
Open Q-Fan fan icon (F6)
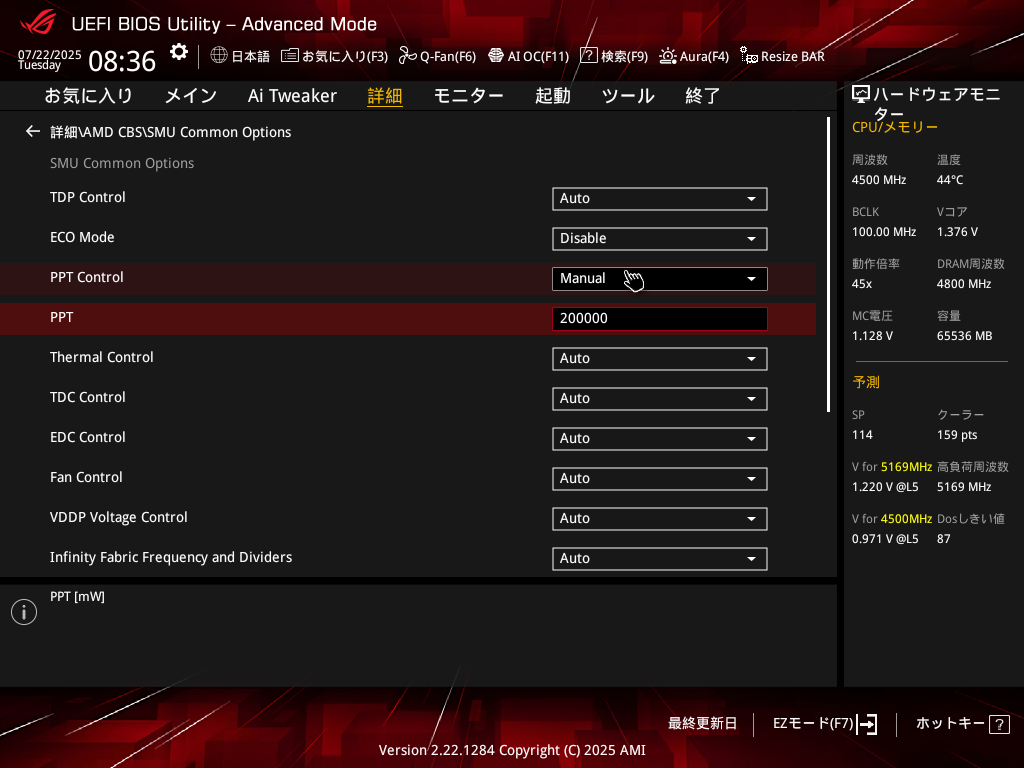point(408,56)
